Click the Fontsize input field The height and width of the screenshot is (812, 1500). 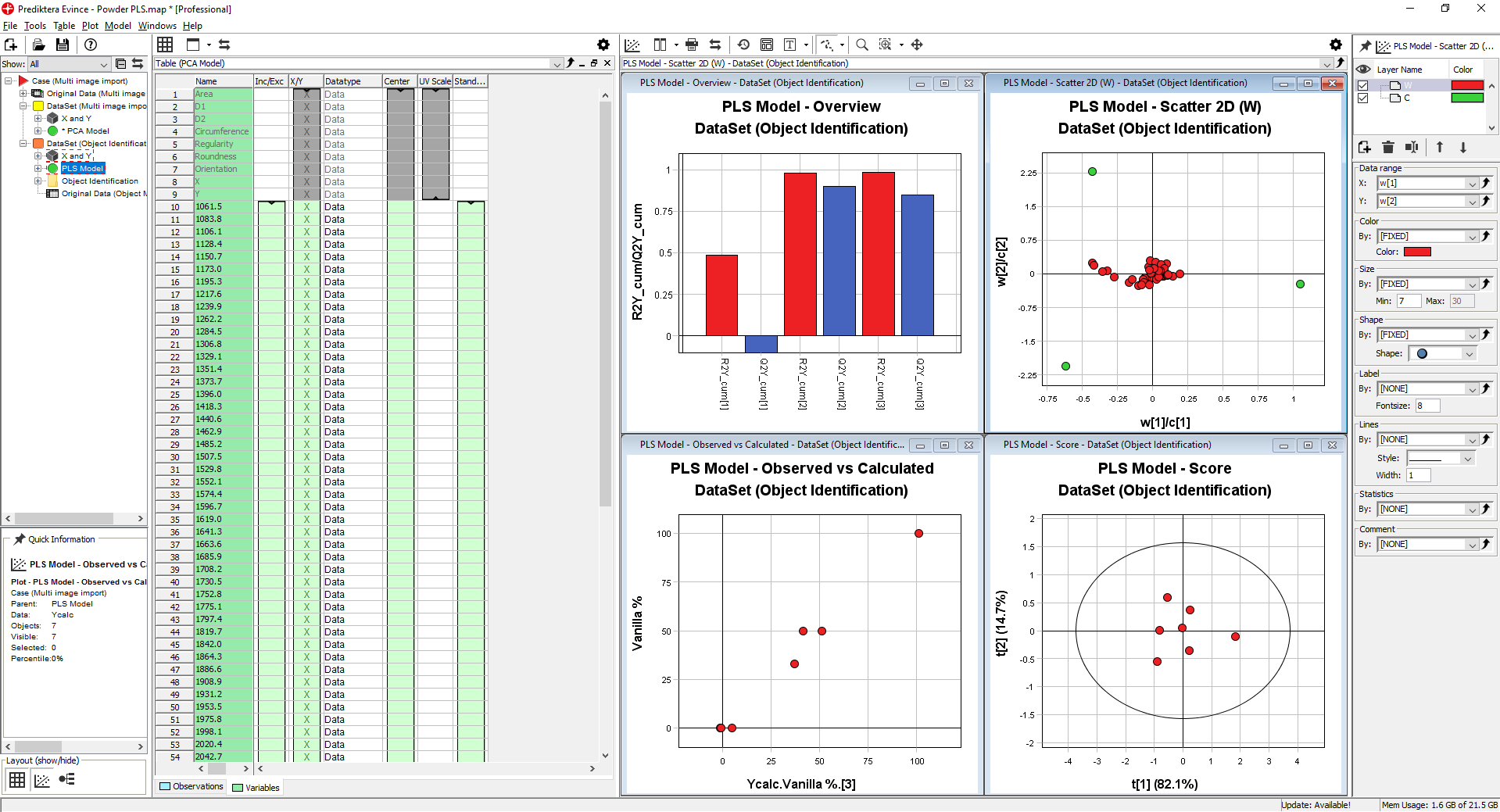tap(1427, 406)
